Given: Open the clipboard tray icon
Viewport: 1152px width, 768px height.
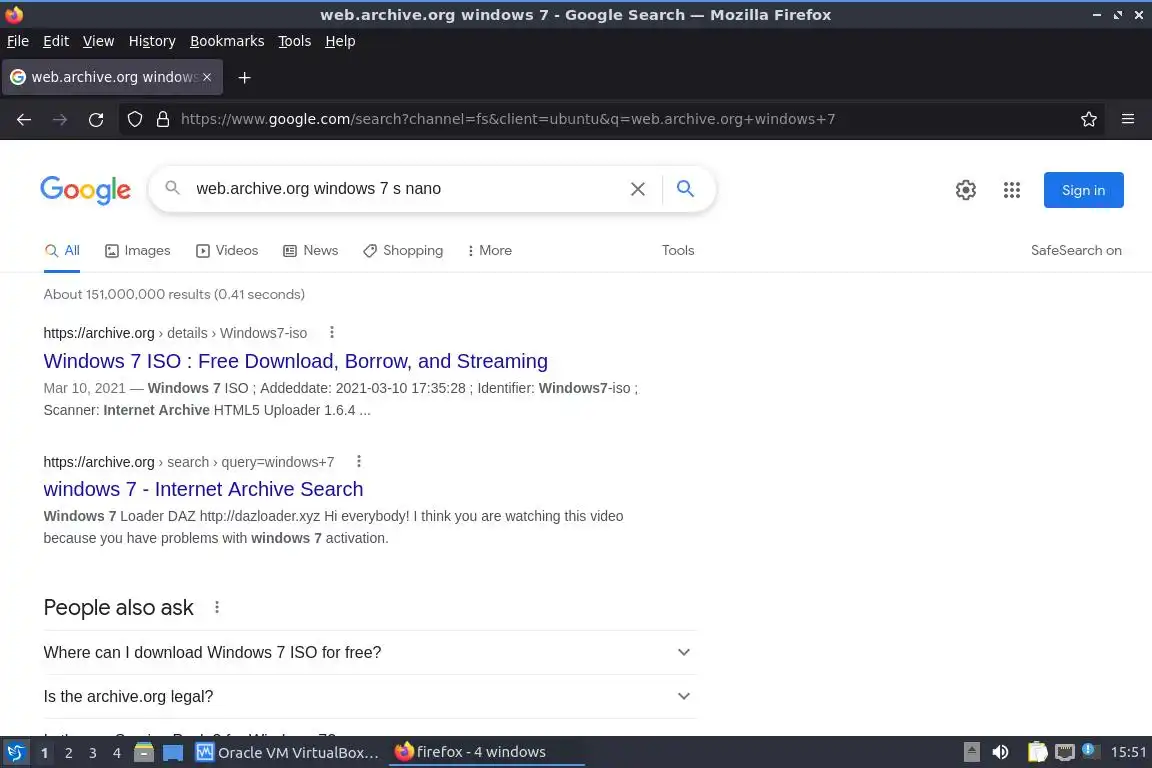Looking at the screenshot, I should coord(1037,752).
